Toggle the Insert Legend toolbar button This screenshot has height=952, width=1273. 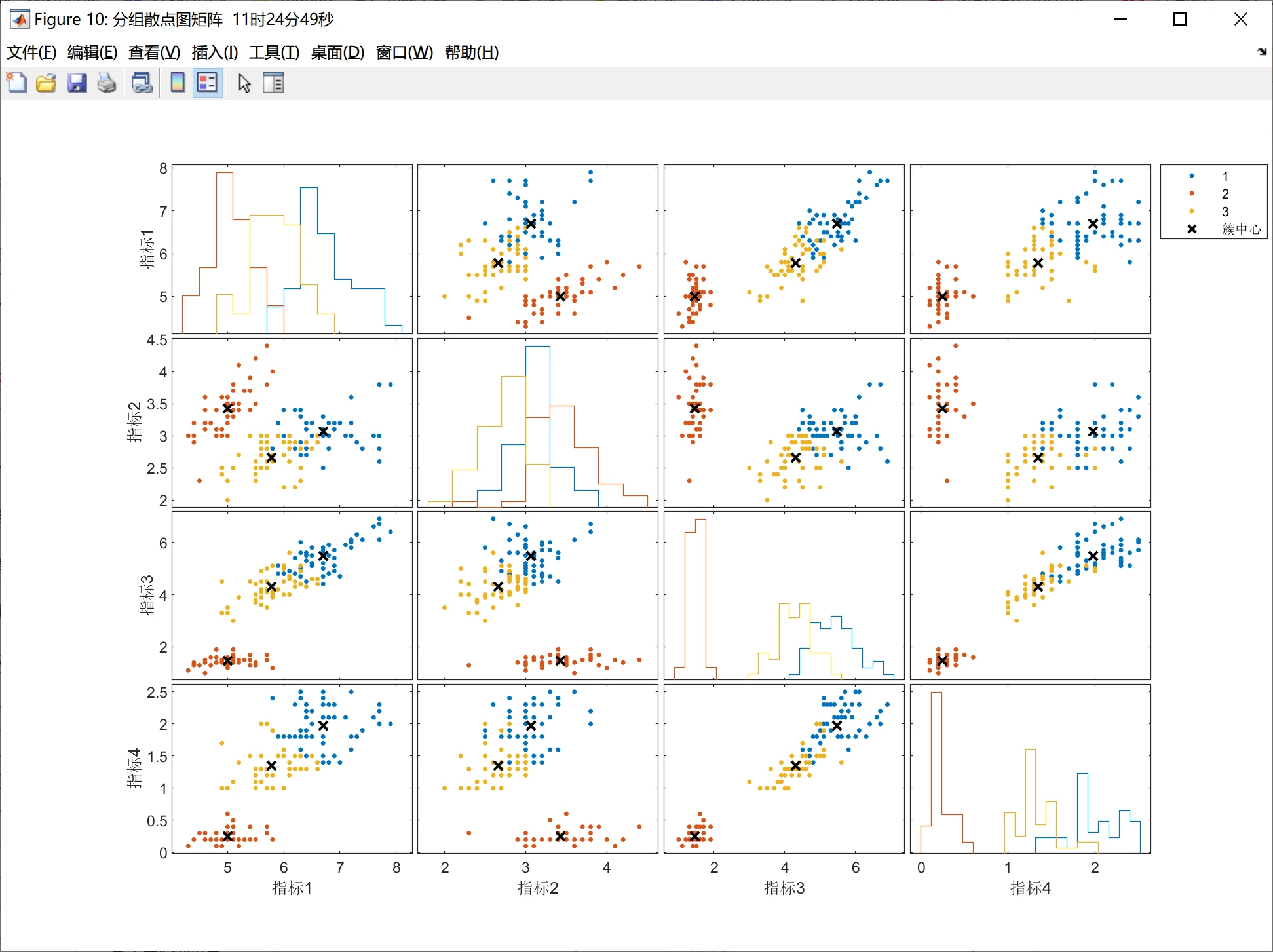click(x=208, y=83)
